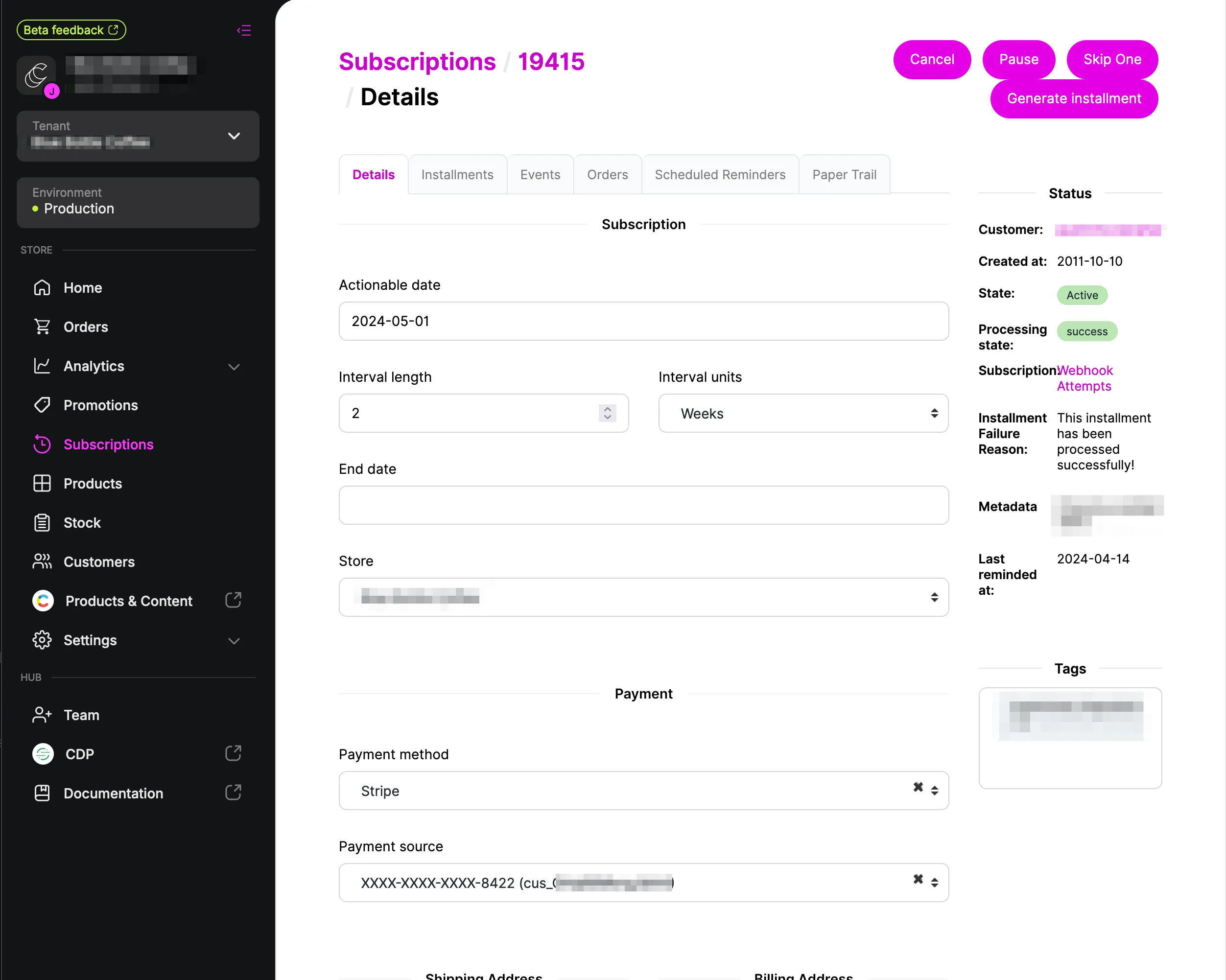The width and height of the screenshot is (1226, 980).
Task: Open the Team add-user icon
Action: (42, 715)
